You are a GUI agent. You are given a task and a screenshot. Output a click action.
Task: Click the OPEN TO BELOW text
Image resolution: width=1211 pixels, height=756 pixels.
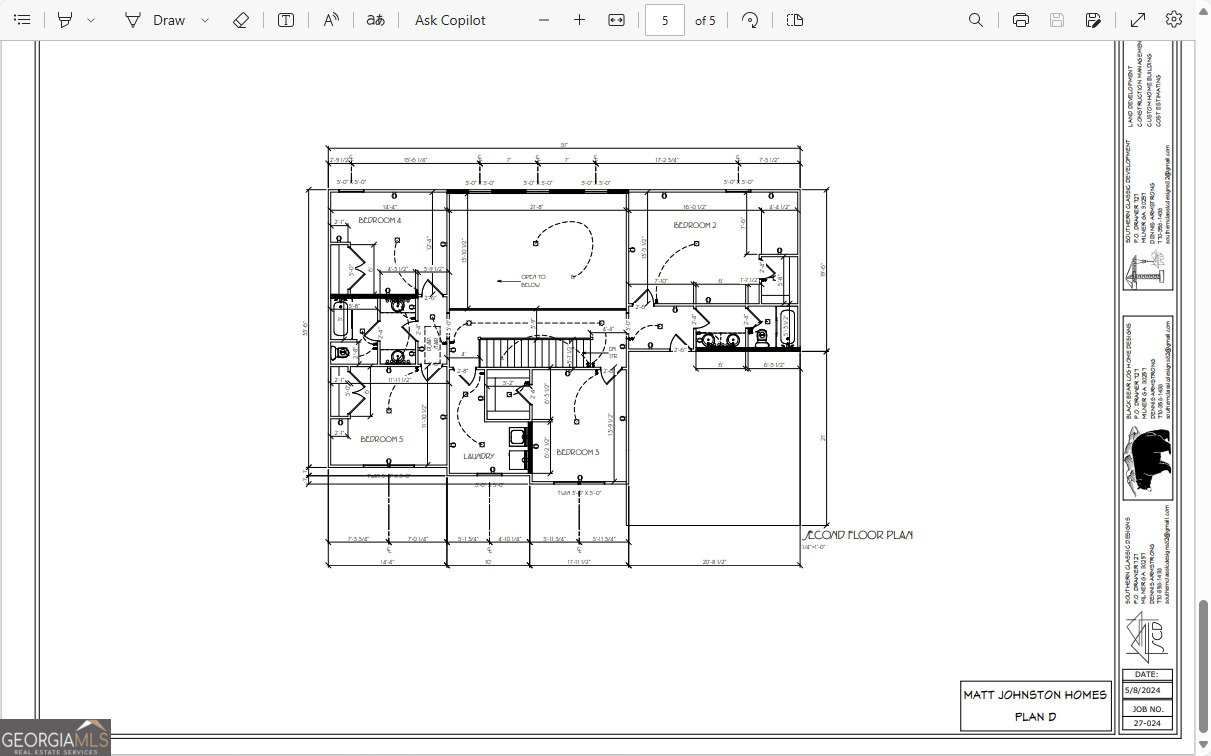(532, 281)
